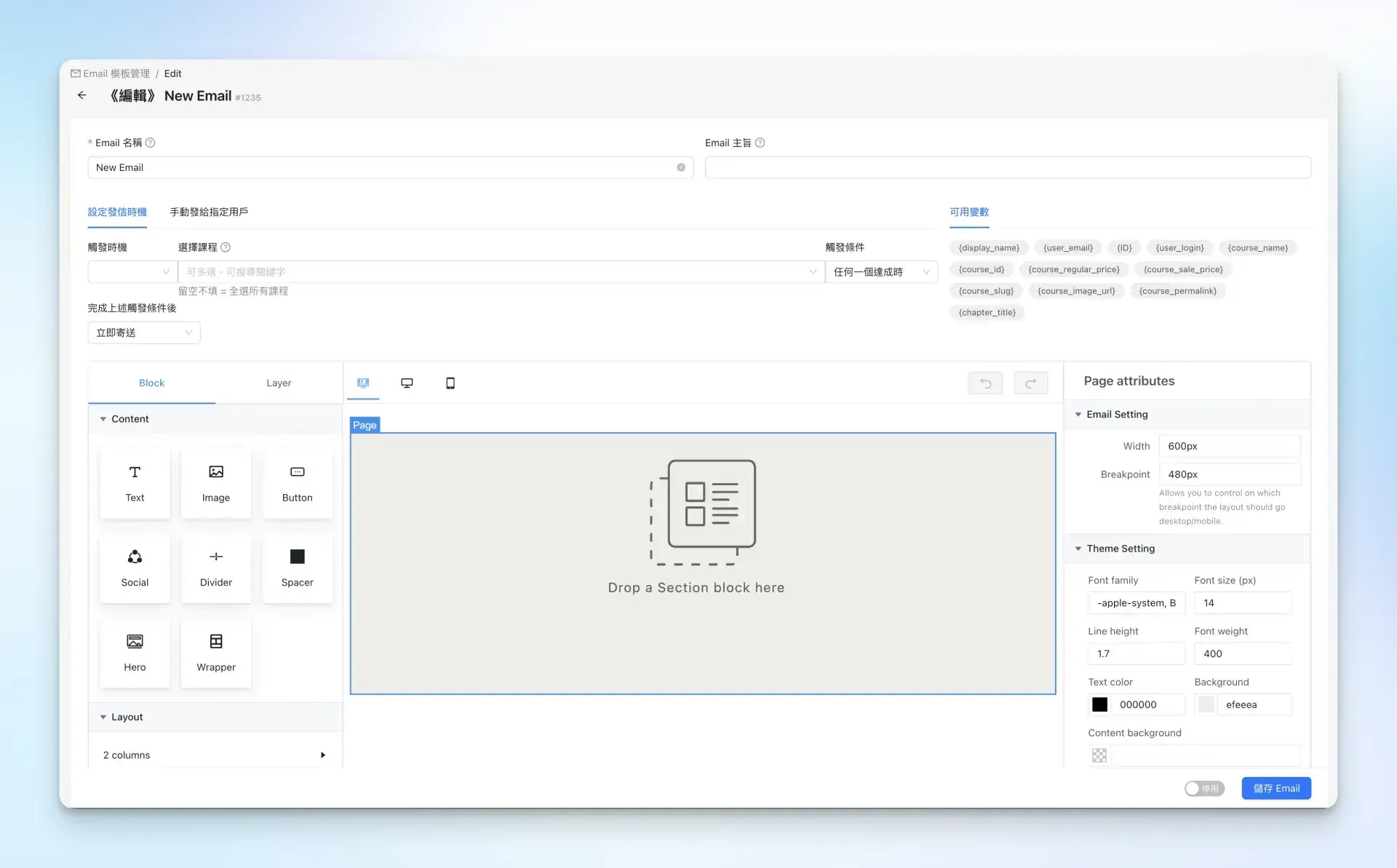Open the 立即寄送 timing dropdown
1397x868 pixels.
pyautogui.click(x=143, y=333)
